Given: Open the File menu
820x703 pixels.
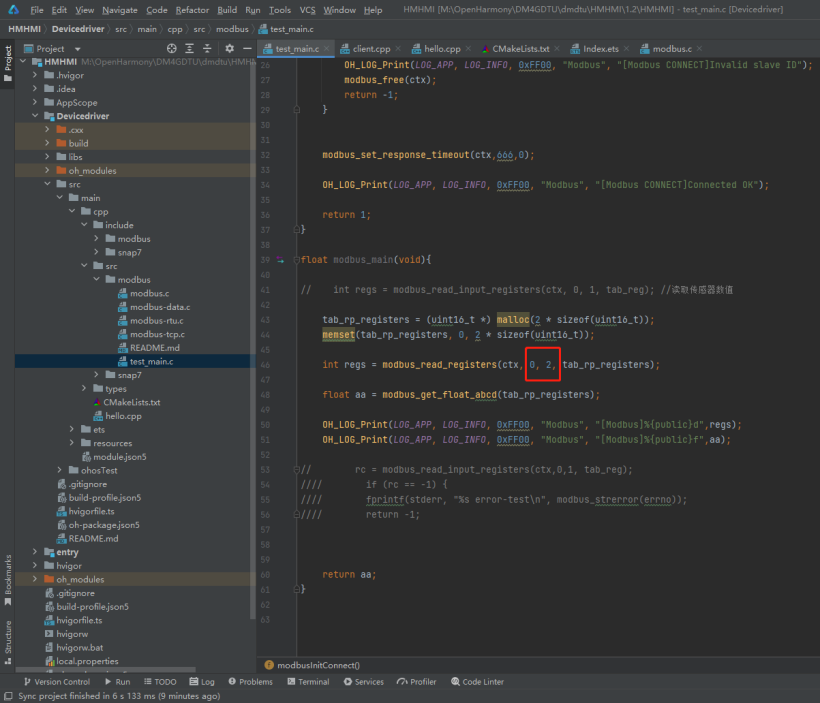Looking at the screenshot, I should pyautogui.click(x=37, y=10).
